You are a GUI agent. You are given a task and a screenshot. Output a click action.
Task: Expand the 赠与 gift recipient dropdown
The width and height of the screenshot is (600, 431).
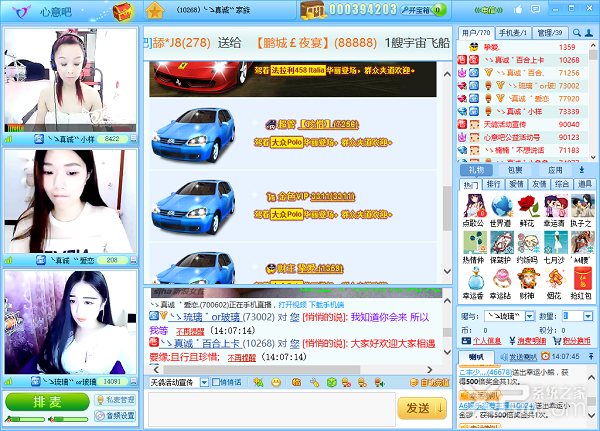click(529, 316)
